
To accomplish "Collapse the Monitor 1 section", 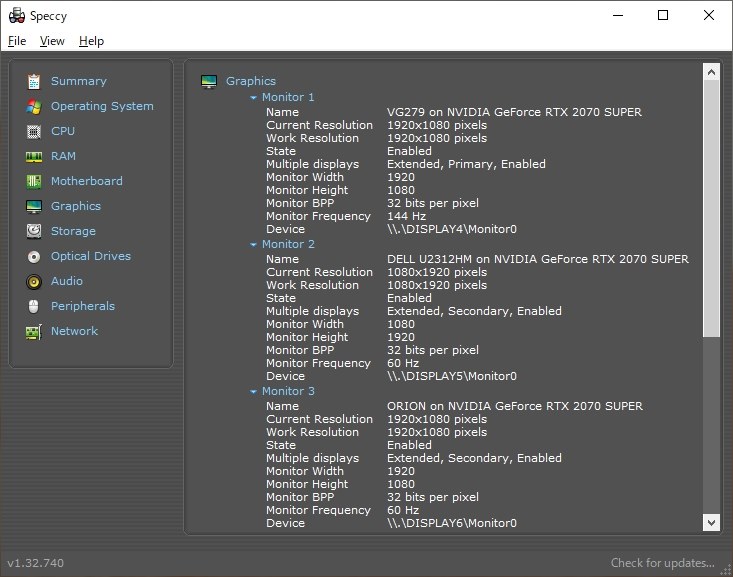I will [253, 98].
